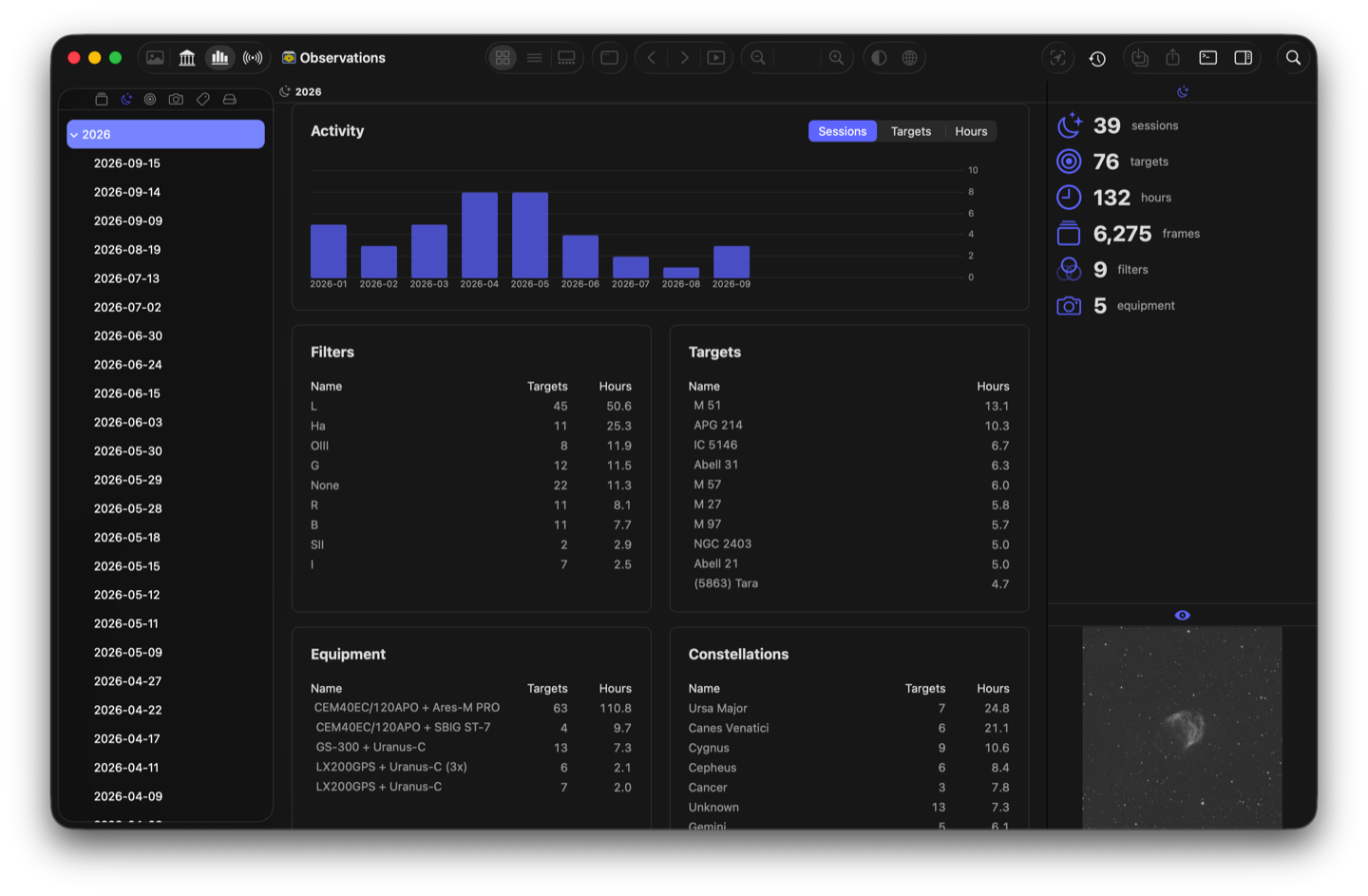Select the moon sessions tab in the sidebar
Screen dimensions: 1368x896
[125, 99]
